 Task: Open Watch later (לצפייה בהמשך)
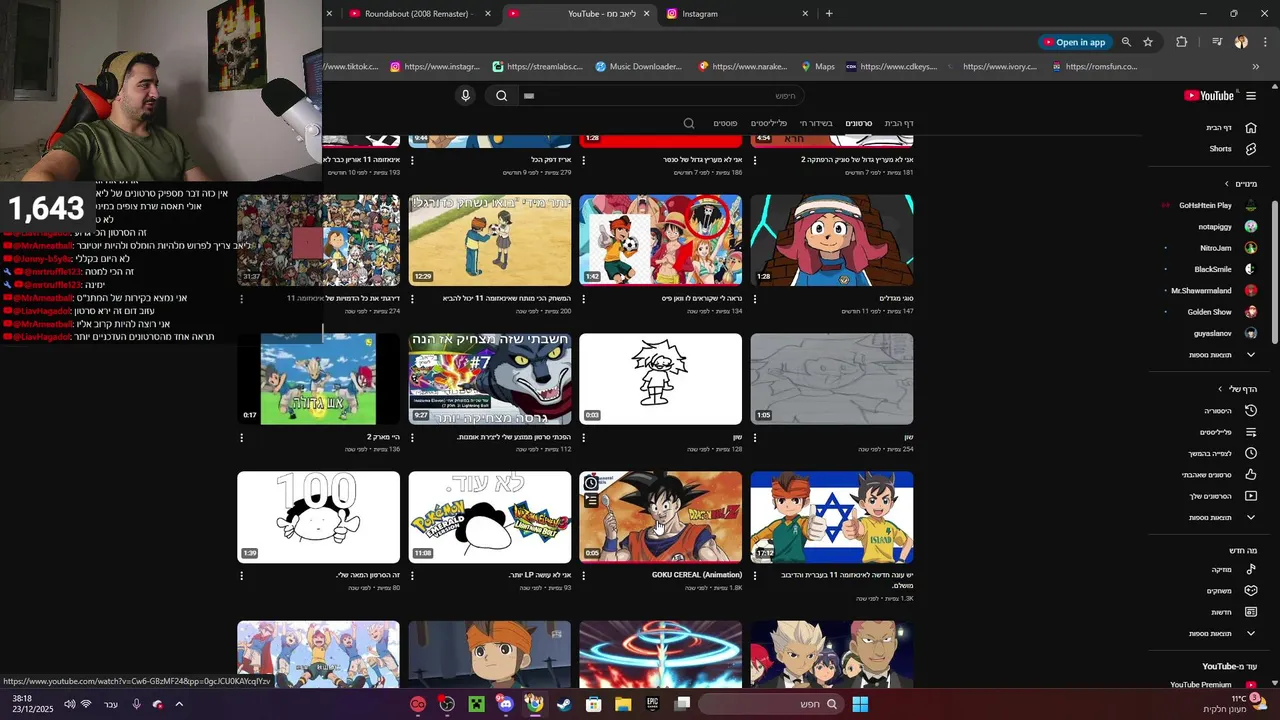tap(1223, 453)
